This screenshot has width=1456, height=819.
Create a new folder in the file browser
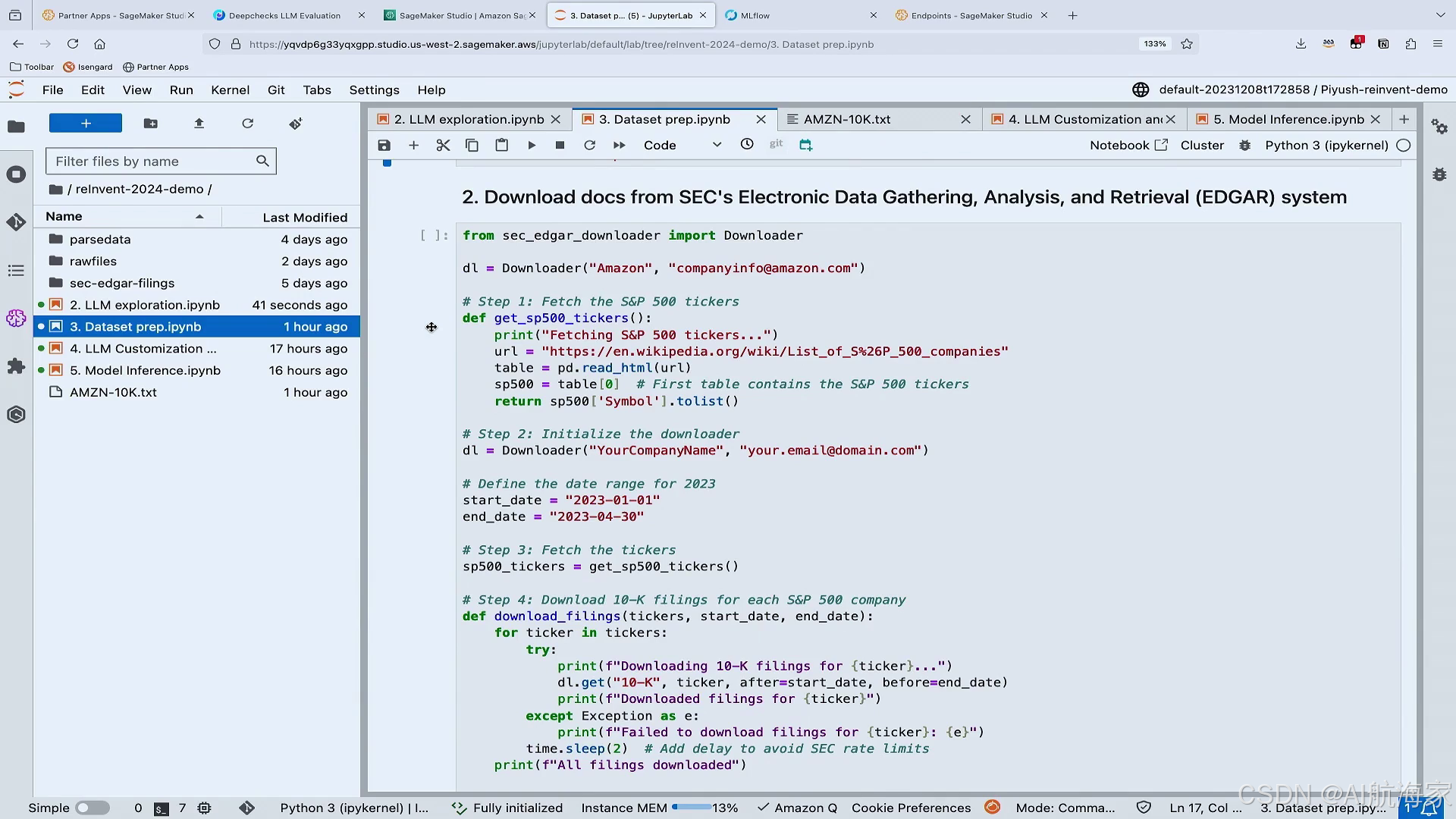[150, 123]
